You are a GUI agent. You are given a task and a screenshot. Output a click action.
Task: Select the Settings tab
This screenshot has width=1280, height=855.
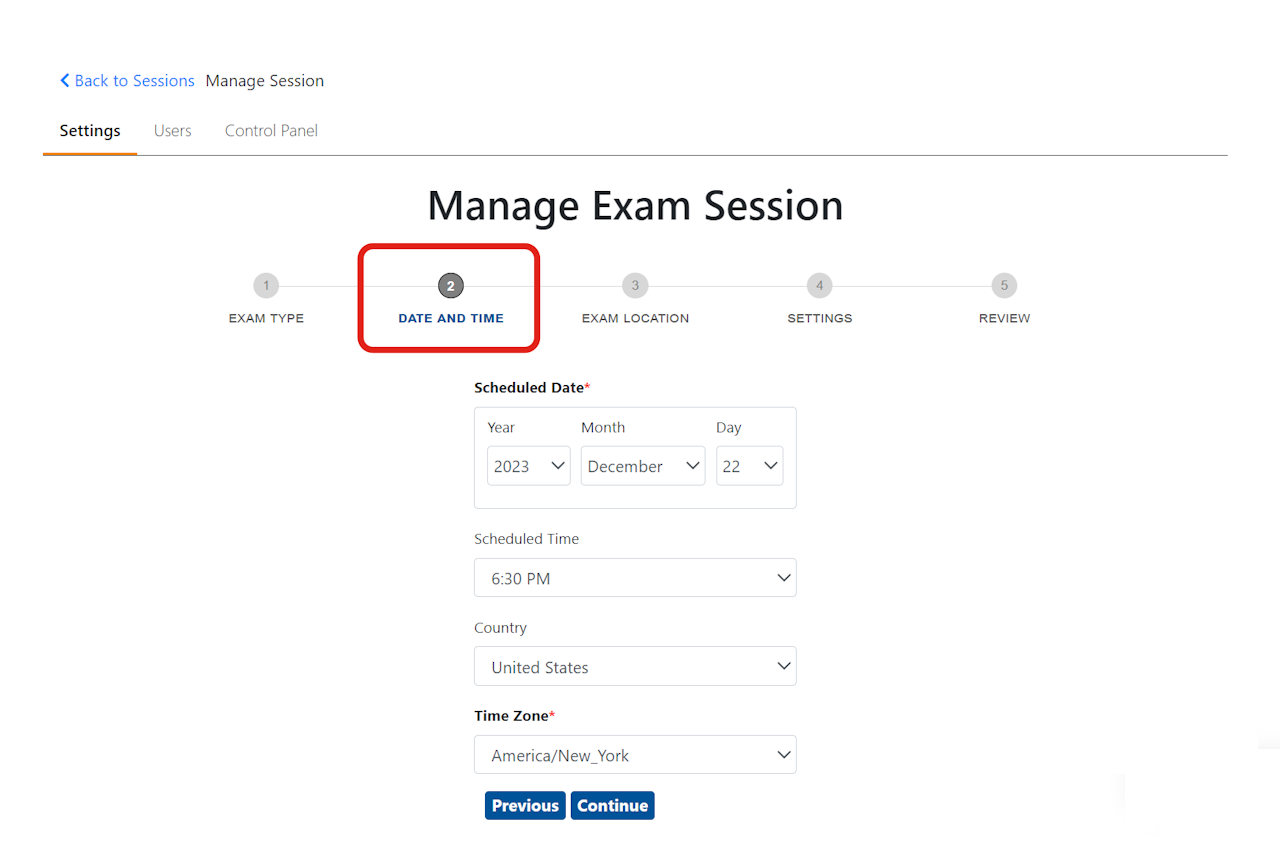[90, 131]
